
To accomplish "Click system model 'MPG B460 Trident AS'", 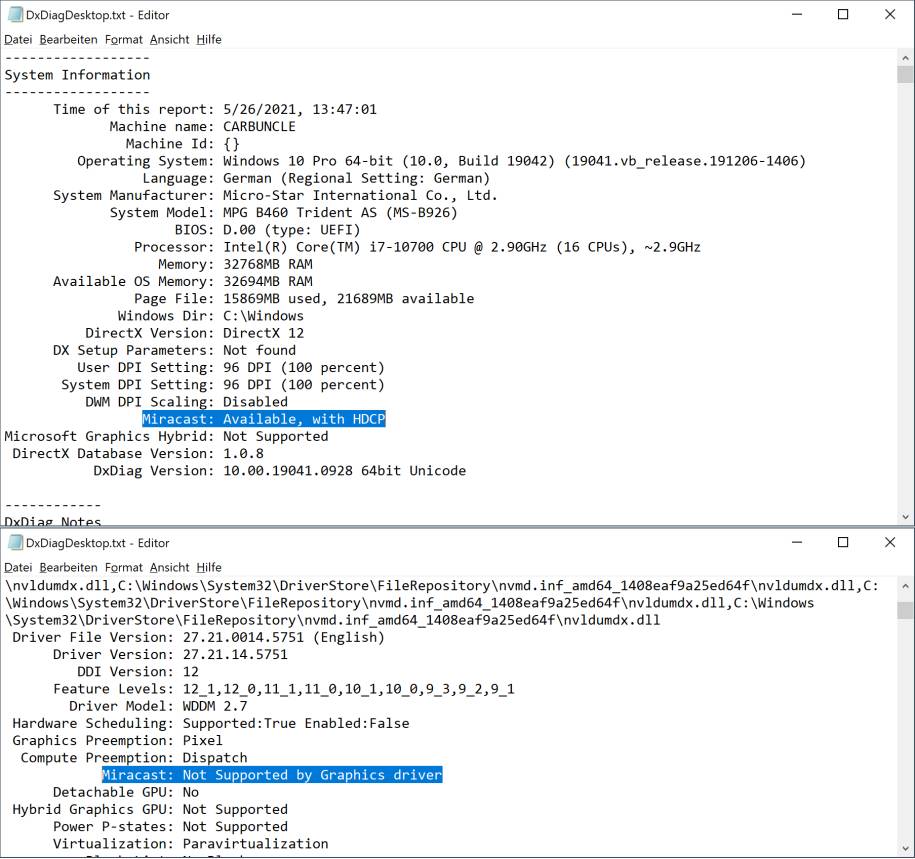I will click(x=300, y=212).
